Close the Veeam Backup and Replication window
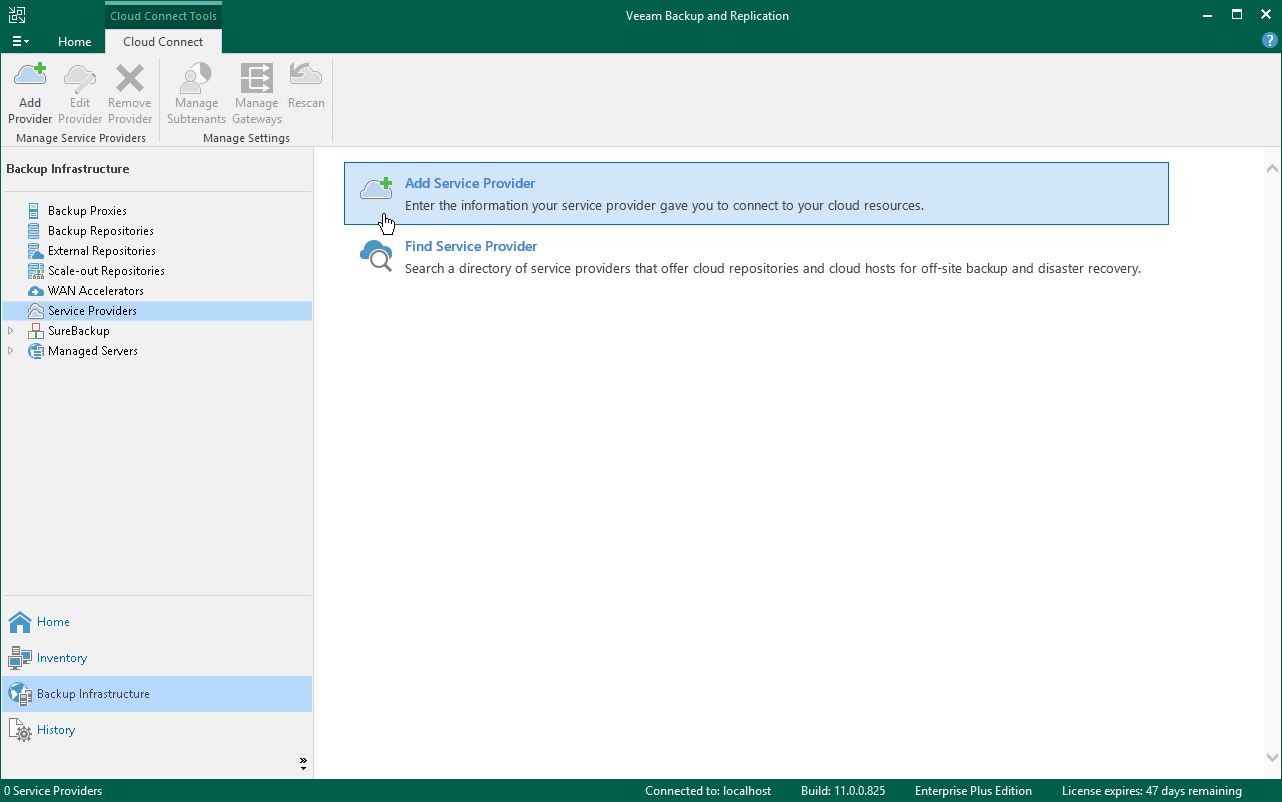 tap(1266, 15)
